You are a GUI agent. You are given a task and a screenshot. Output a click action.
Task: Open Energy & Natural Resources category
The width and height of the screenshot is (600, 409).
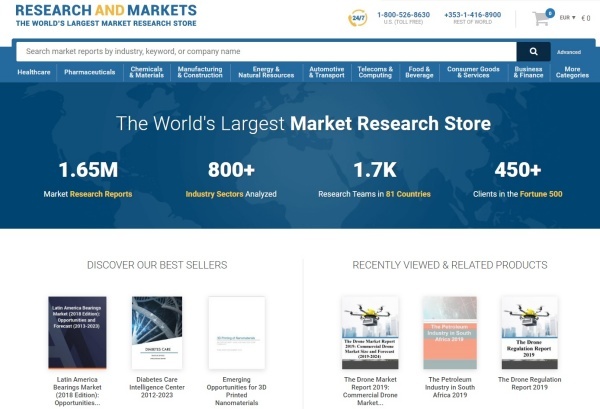click(x=266, y=72)
